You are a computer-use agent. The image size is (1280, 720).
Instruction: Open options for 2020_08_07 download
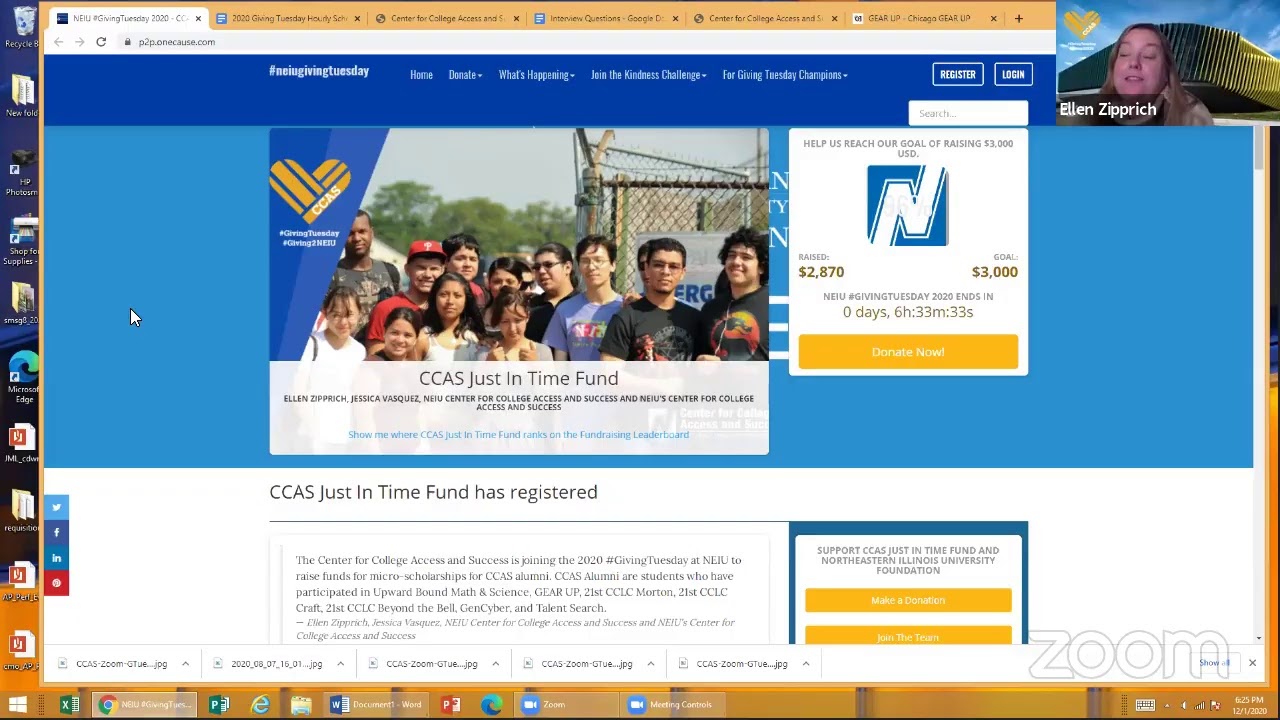click(x=340, y=664)
